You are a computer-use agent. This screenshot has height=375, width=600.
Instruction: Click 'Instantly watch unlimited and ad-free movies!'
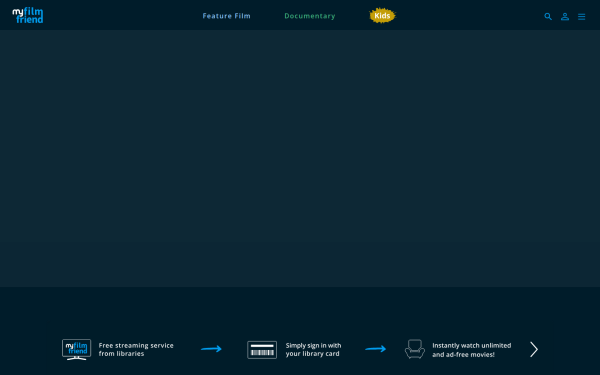[471, 350]
